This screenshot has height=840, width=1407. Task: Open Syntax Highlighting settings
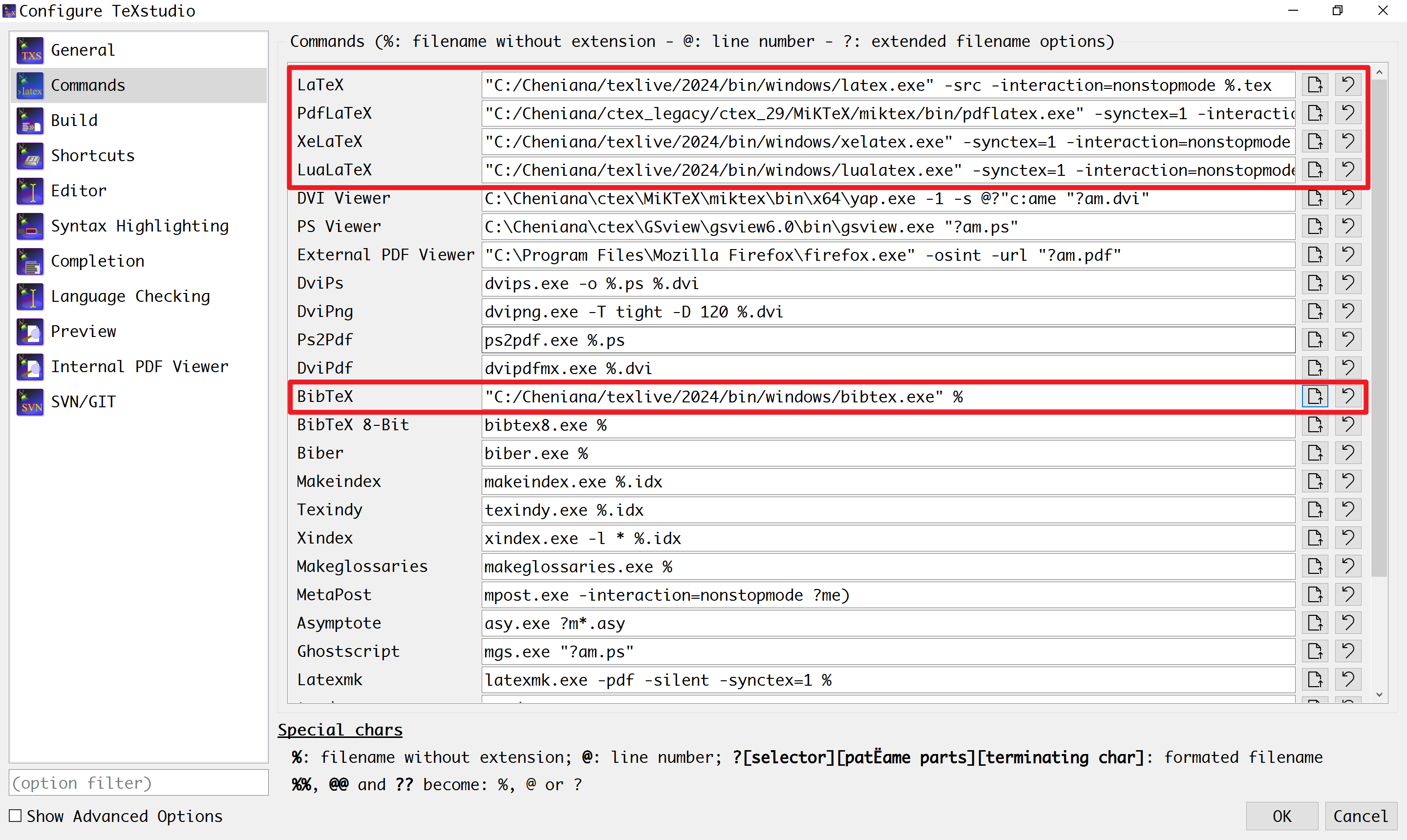(138, 226)
